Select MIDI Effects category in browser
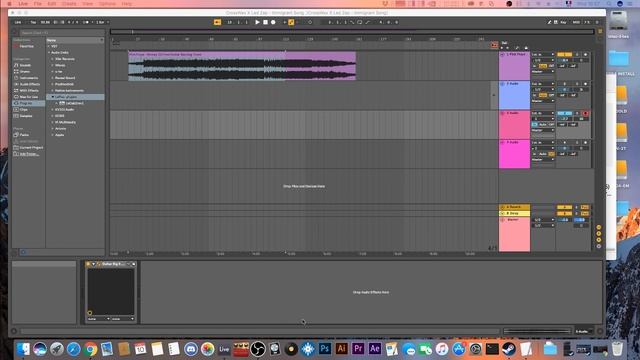 coord(29,91)
